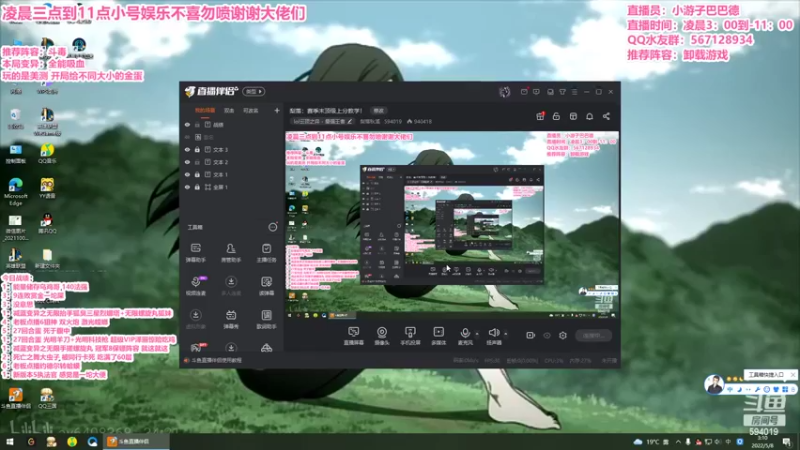800x450 pixels.
Task: Toggle visibility eye of 文本 3 layer
Action: pyautogui.click(x=187, y=149)
